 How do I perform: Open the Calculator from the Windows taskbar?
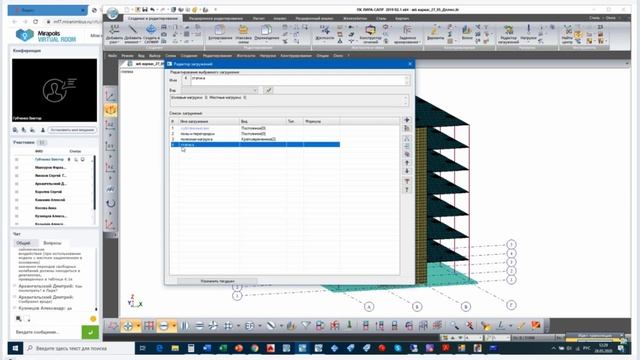191,348
